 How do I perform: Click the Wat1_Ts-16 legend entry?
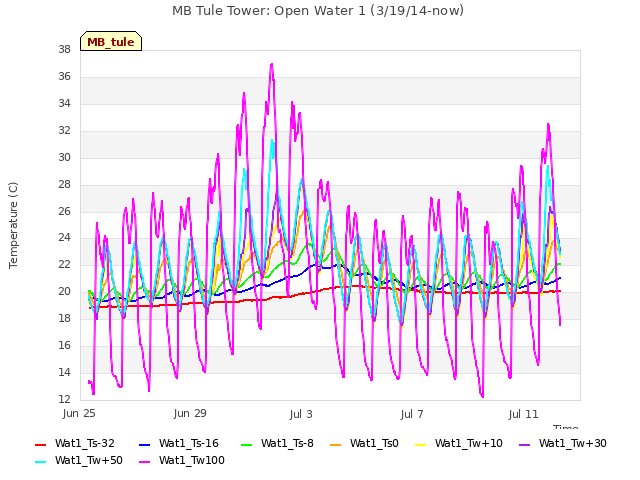[179, 444]
